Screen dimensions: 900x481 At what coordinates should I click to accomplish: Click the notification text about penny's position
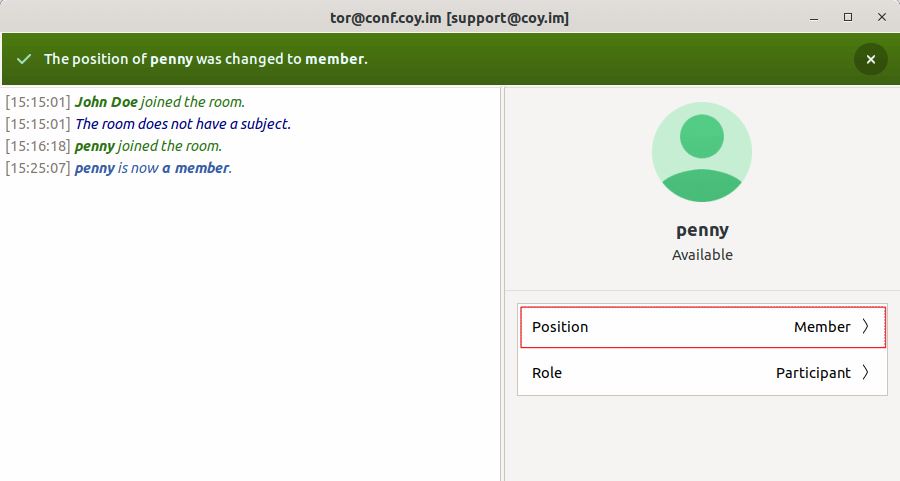coord(205,59)
